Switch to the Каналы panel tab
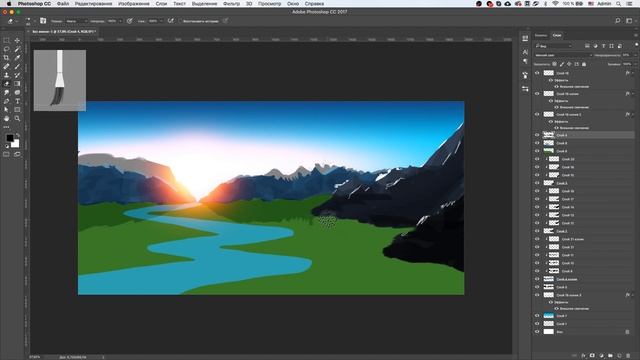This screenshot has width=640, height=360. 541,36
